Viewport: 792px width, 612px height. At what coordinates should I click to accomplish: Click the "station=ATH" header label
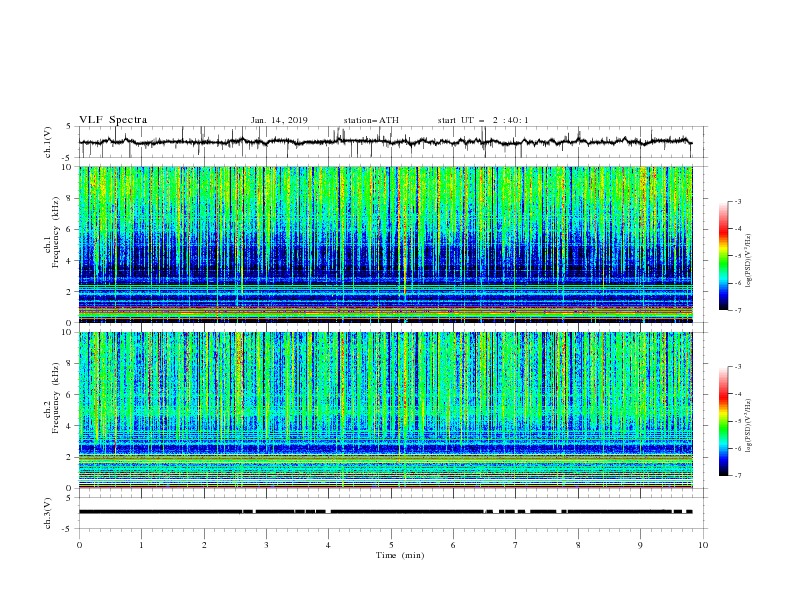(x=371, y=120)
